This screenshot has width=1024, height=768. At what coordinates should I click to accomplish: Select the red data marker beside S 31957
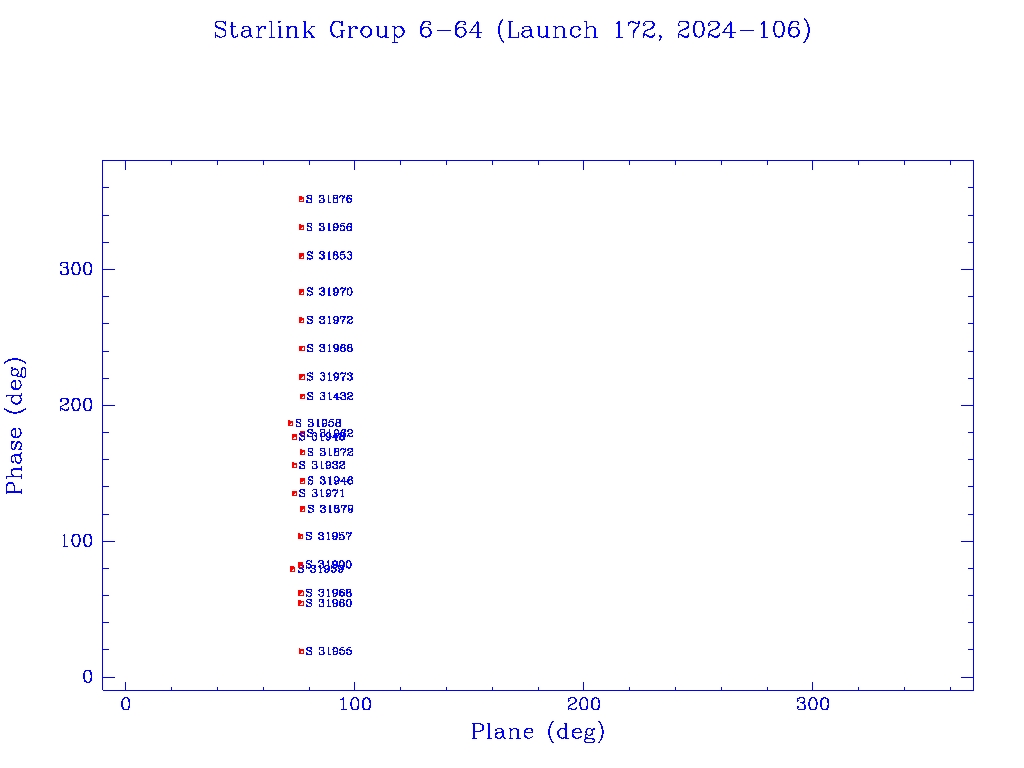tap(300, 536)
